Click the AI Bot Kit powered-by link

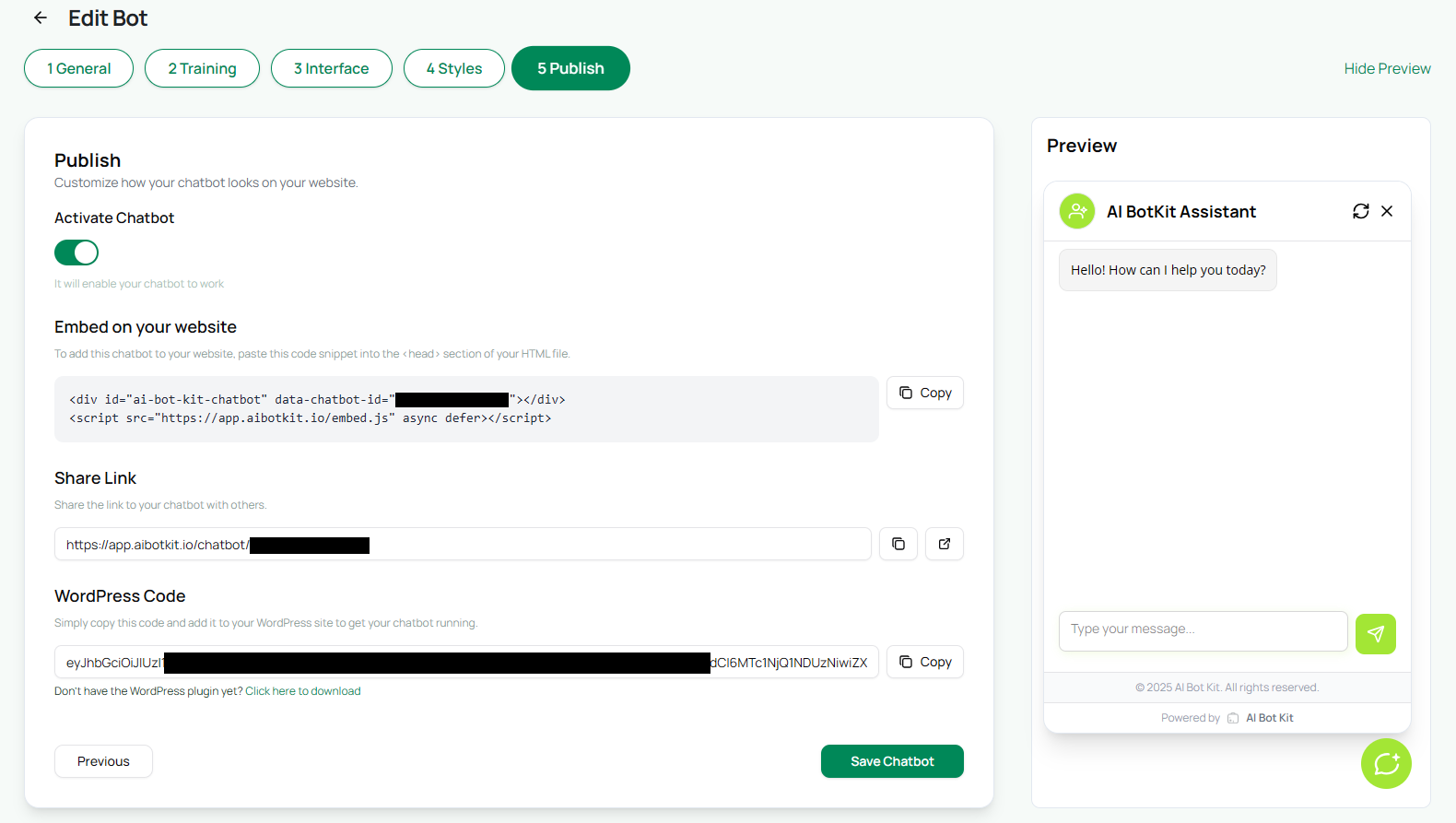click(1270, 718)
